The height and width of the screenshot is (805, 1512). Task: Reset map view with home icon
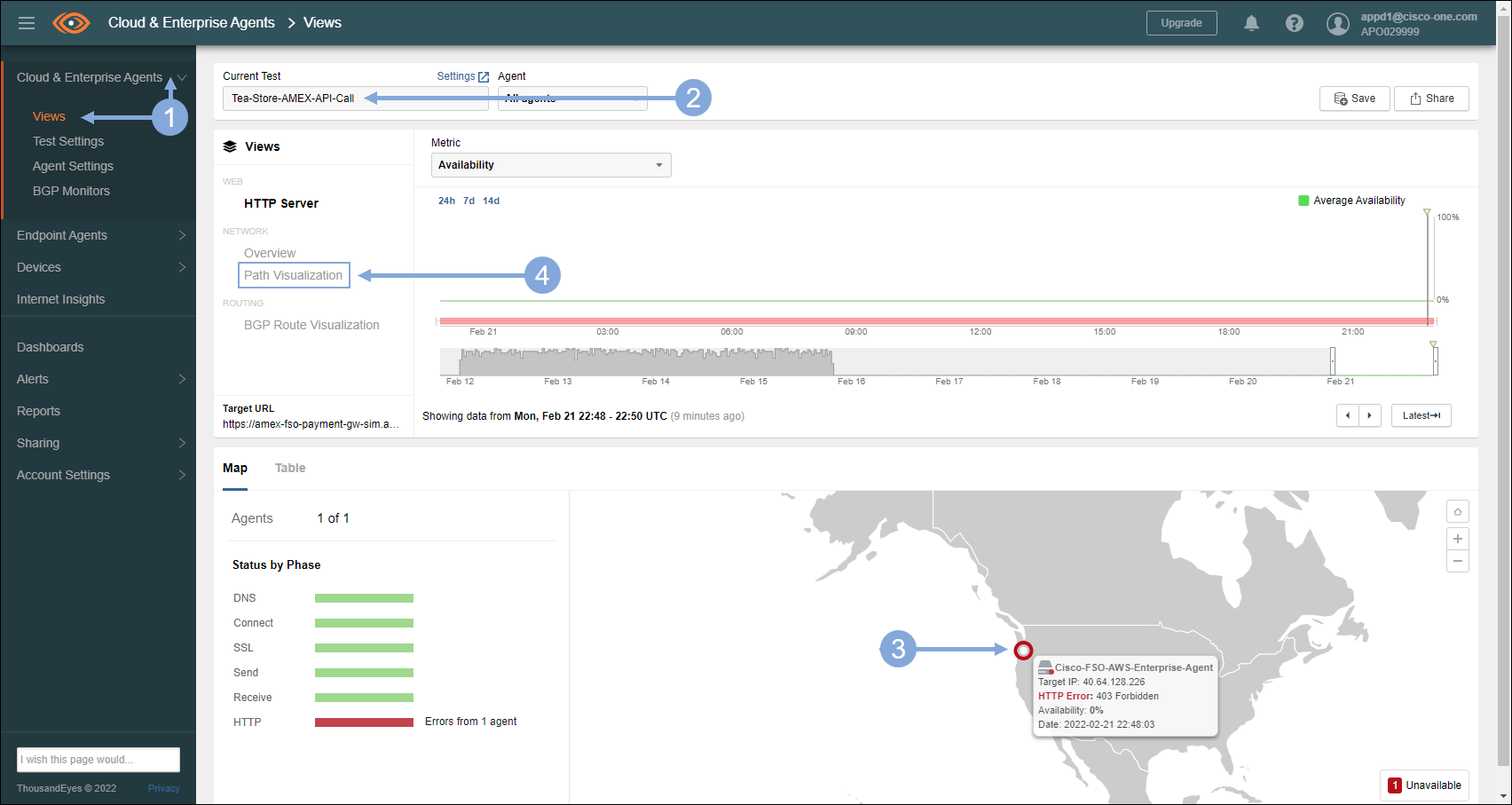(1457, 511)
